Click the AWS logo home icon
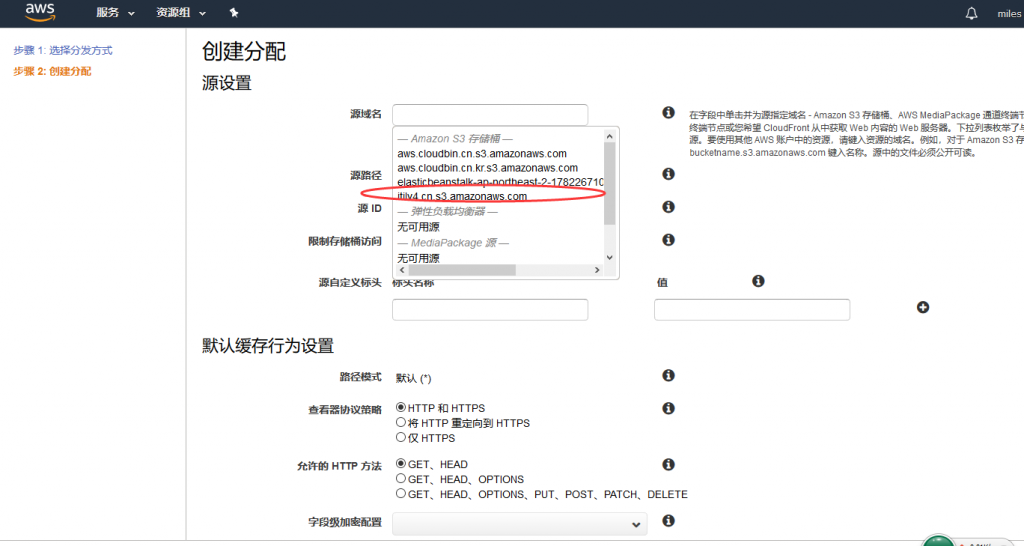The image size is (1024, 546). (40, 12)
